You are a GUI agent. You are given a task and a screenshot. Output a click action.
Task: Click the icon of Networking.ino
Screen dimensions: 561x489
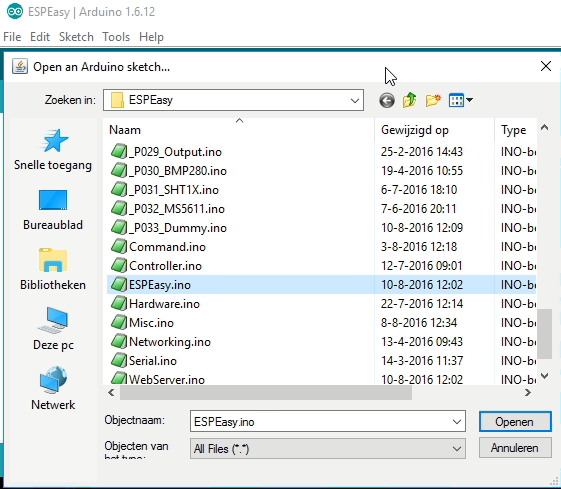(x=119, y=342)
